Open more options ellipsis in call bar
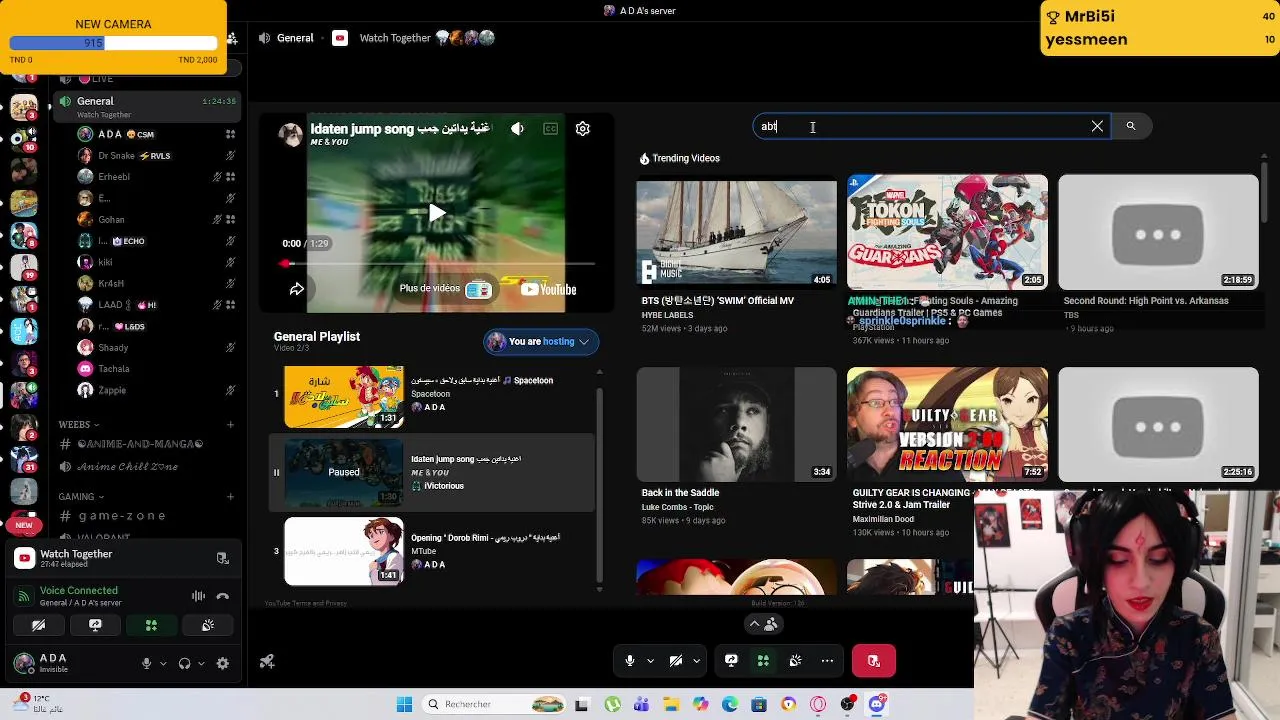The width and height of the screenshot is (1280, 720). (827, 661)
